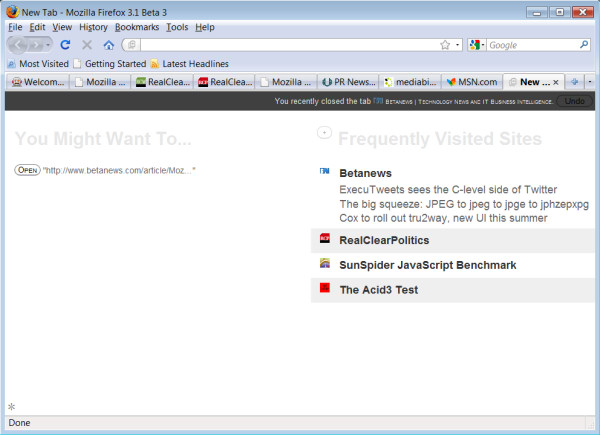This screenshot has width=600, height=435.
Task: Click the Back navigation arrow
Action: [x=18, y=45]
